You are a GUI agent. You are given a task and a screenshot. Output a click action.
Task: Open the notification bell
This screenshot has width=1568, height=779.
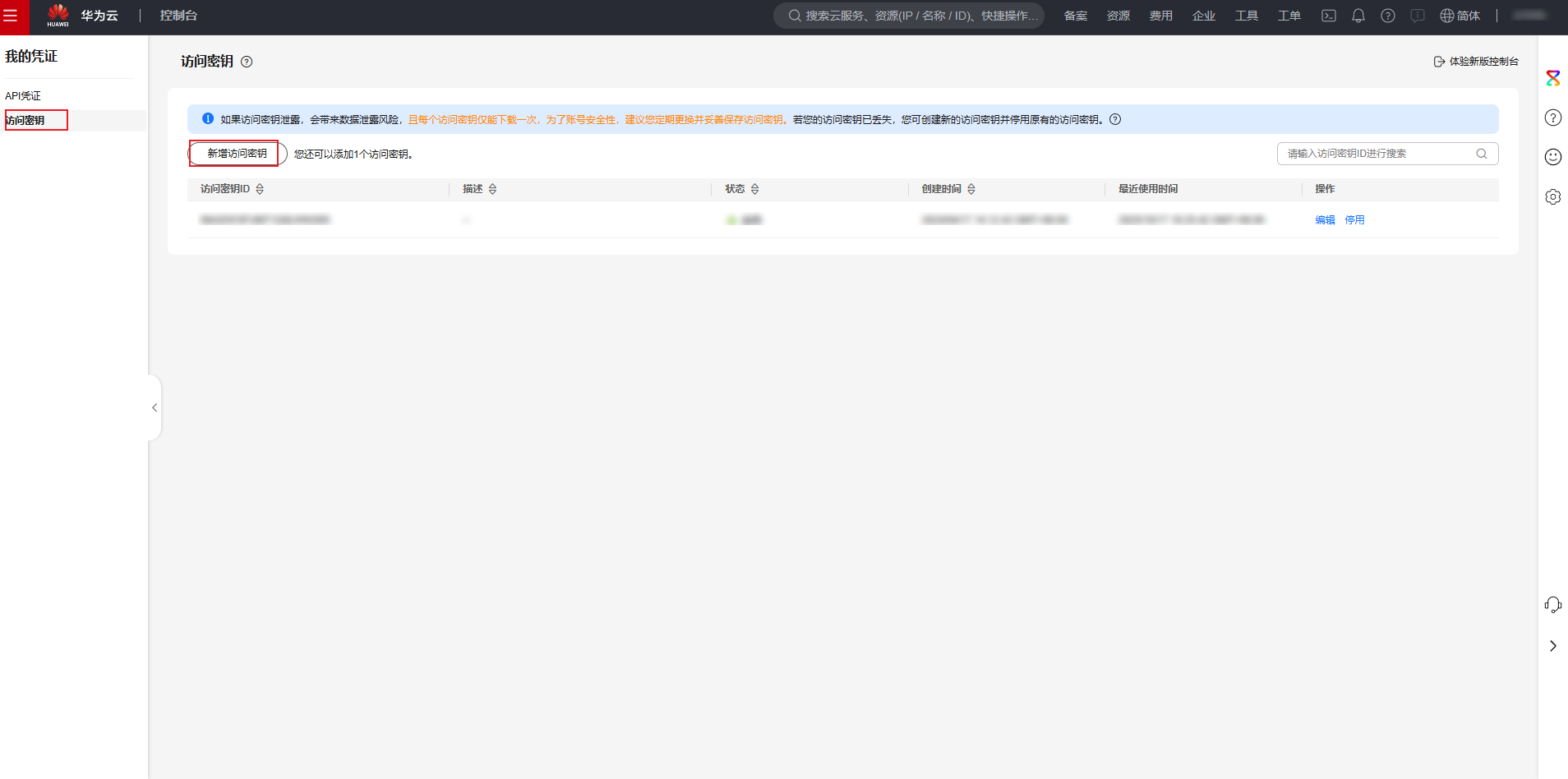(x=1358, y=16)
